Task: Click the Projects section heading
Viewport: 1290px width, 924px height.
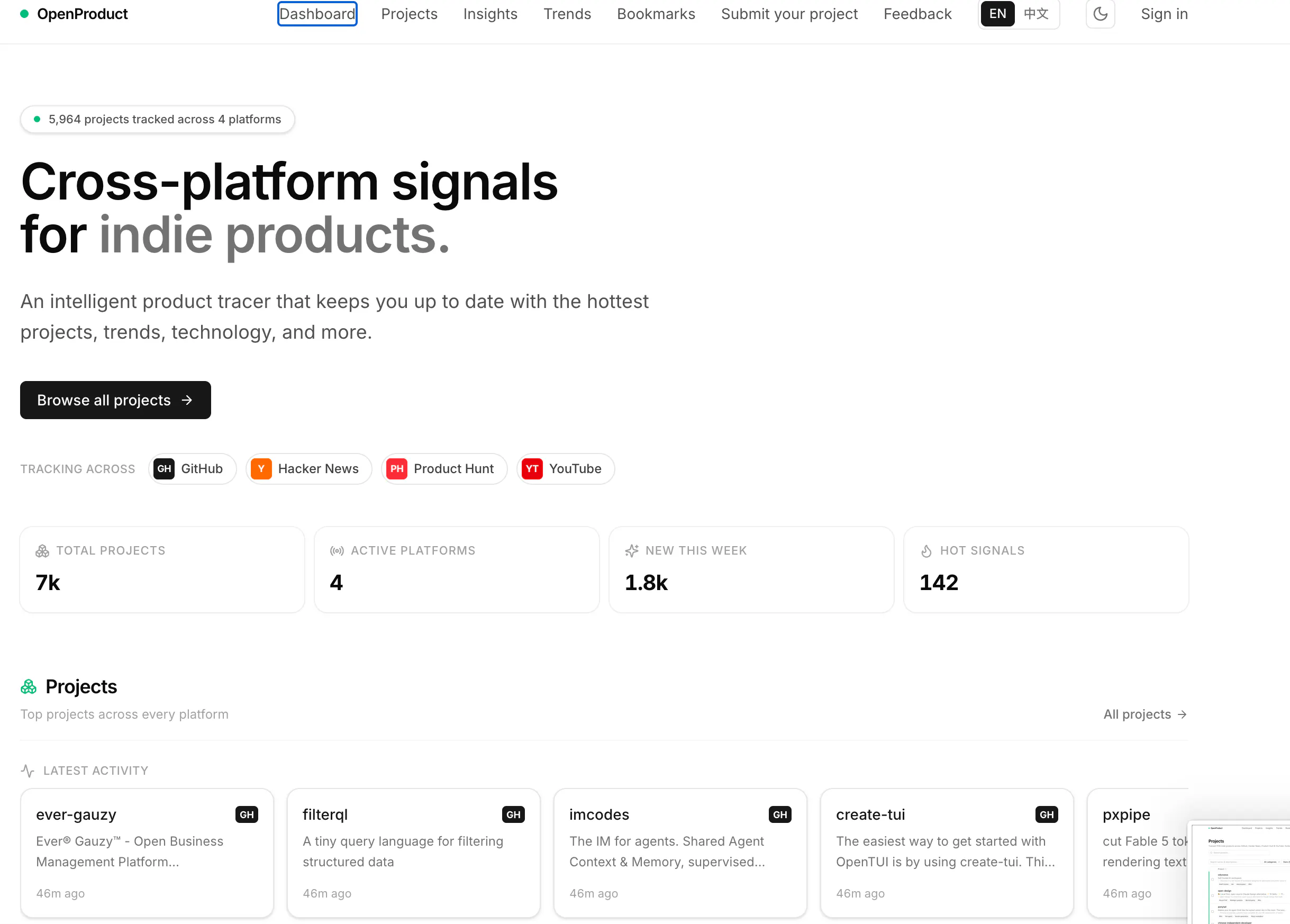Action: 81,687
